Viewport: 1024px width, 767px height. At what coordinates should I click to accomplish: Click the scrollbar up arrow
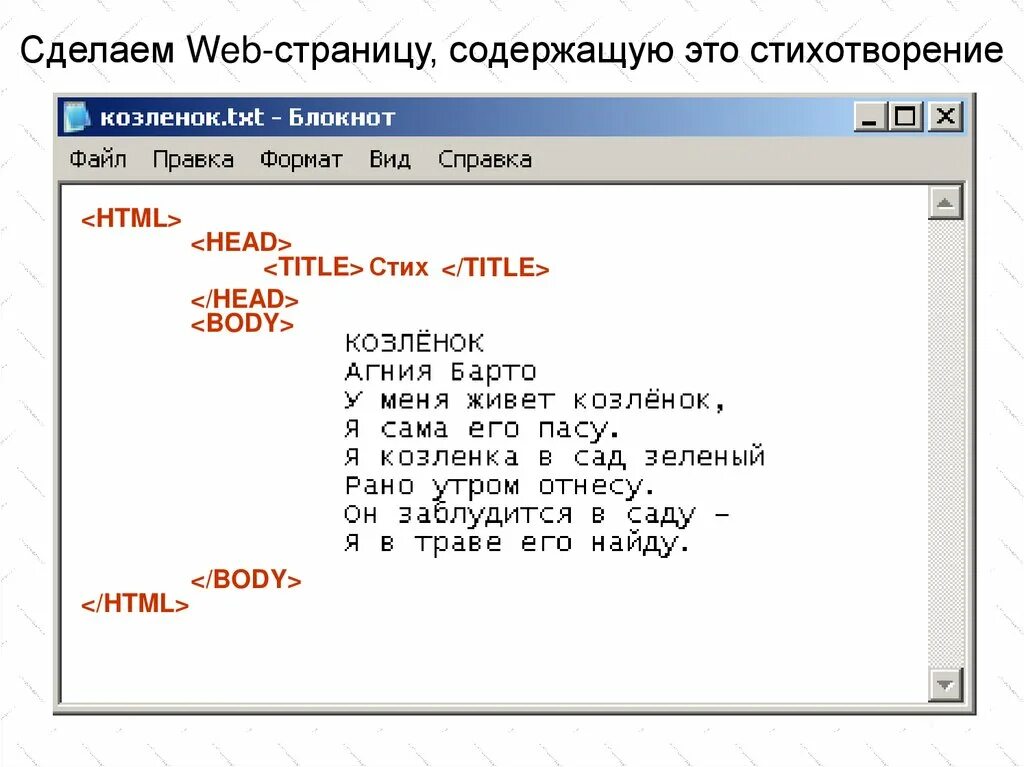(945, 203)
